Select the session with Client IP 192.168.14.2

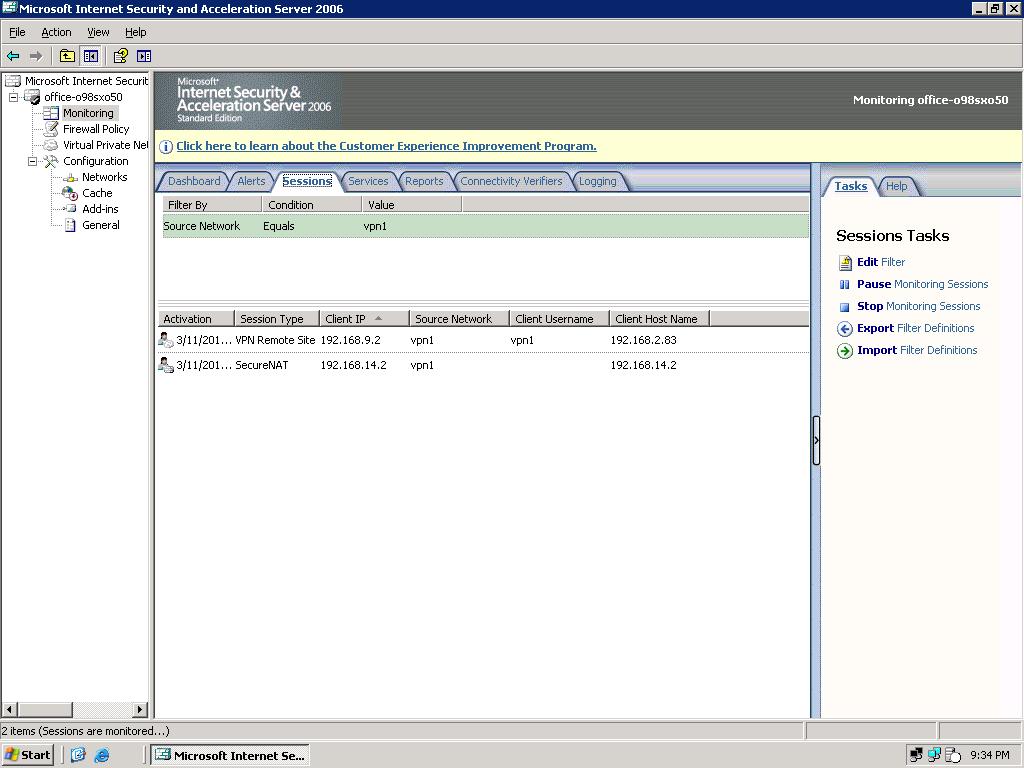click(483, 365)
